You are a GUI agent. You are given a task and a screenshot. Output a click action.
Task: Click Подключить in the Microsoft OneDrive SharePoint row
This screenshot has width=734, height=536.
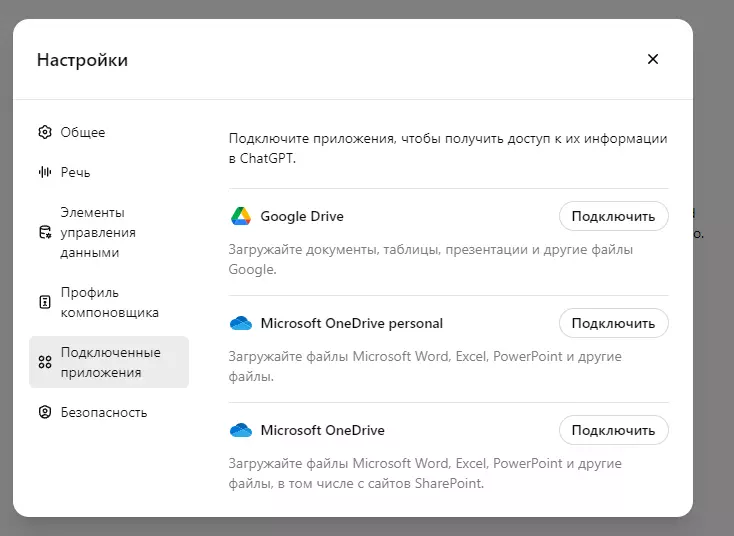pos(613,430)
